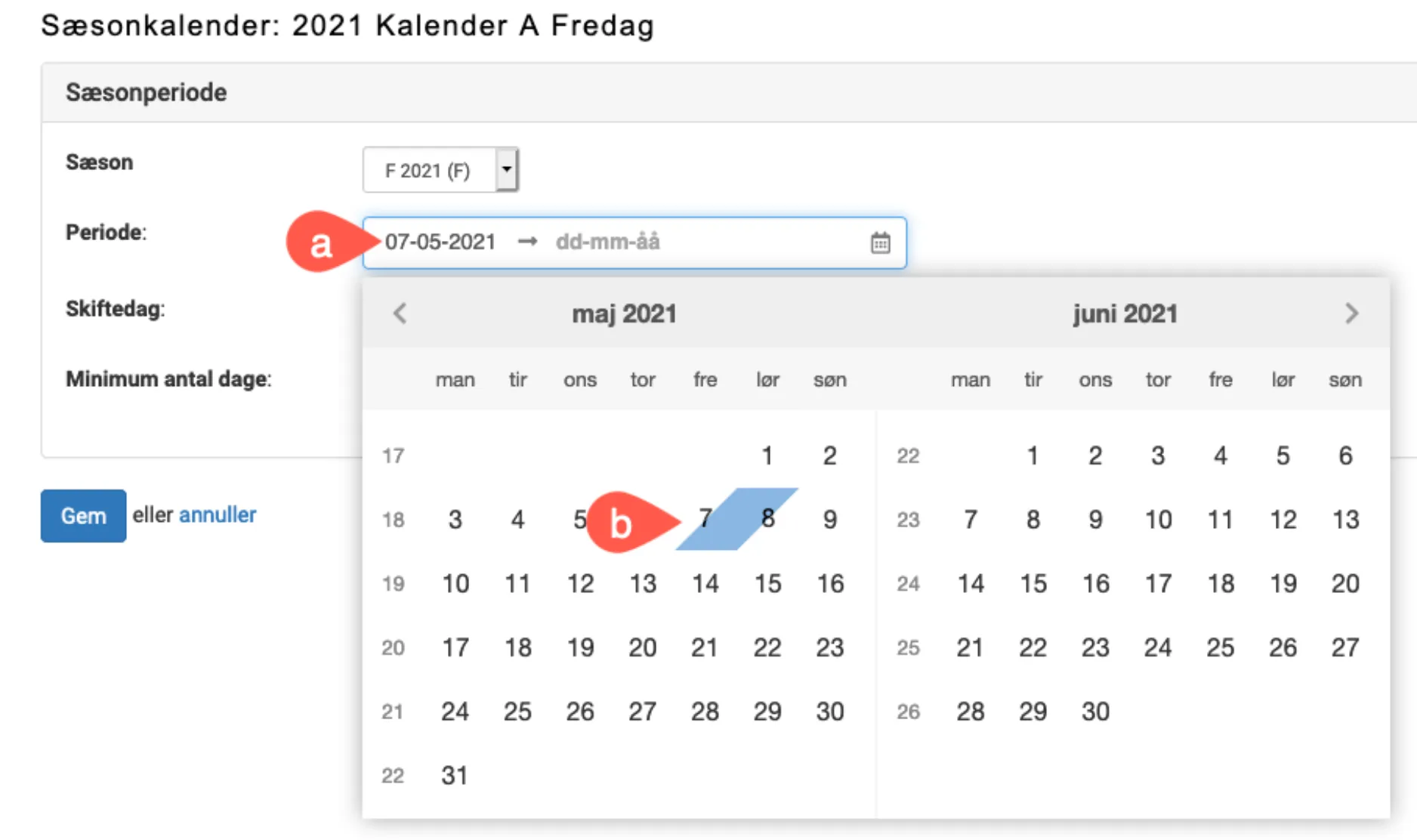Open the Sæson dropdown F 2021 (F)

click(440, 170)
